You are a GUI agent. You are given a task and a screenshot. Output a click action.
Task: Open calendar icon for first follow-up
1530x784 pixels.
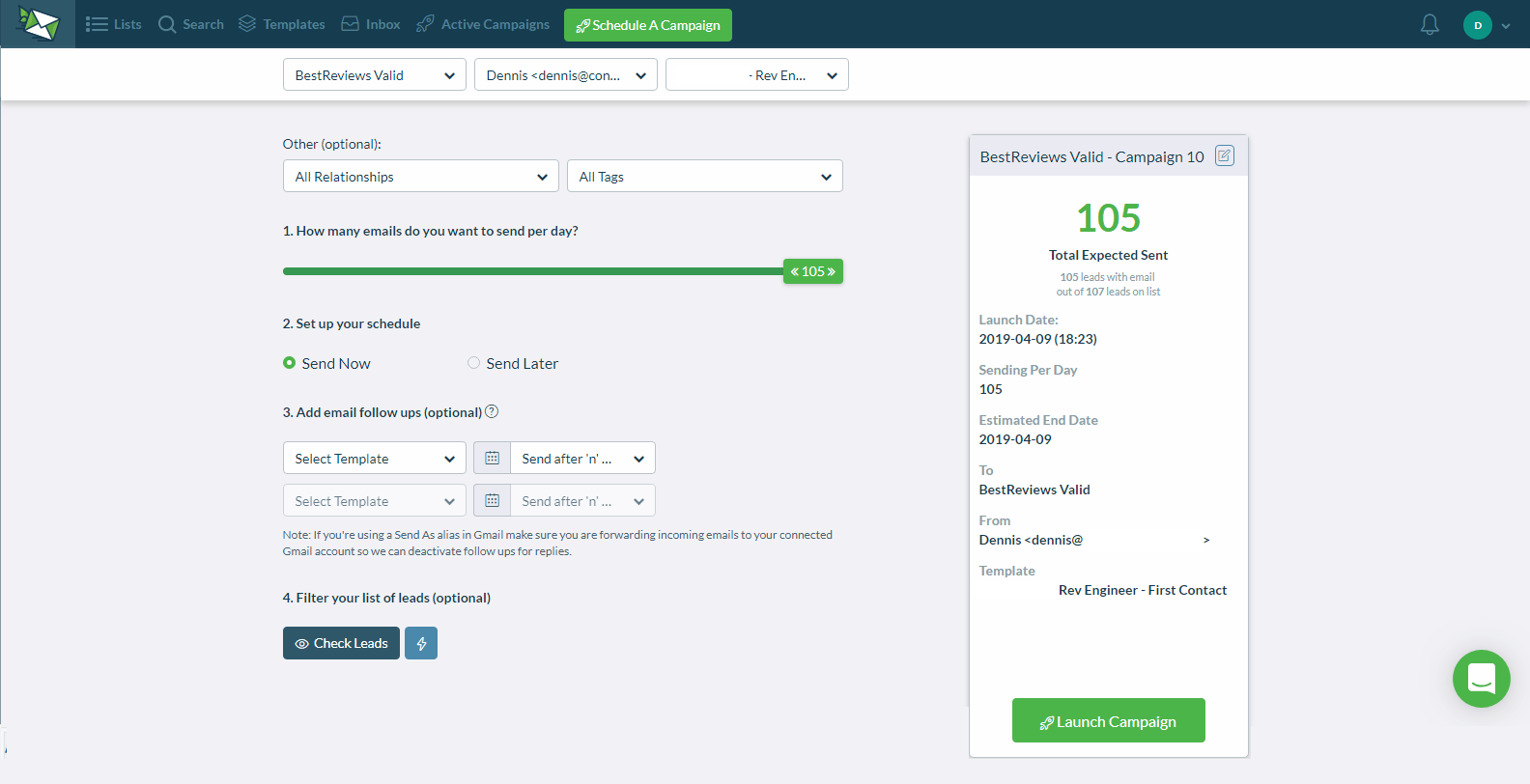point(492,458)
